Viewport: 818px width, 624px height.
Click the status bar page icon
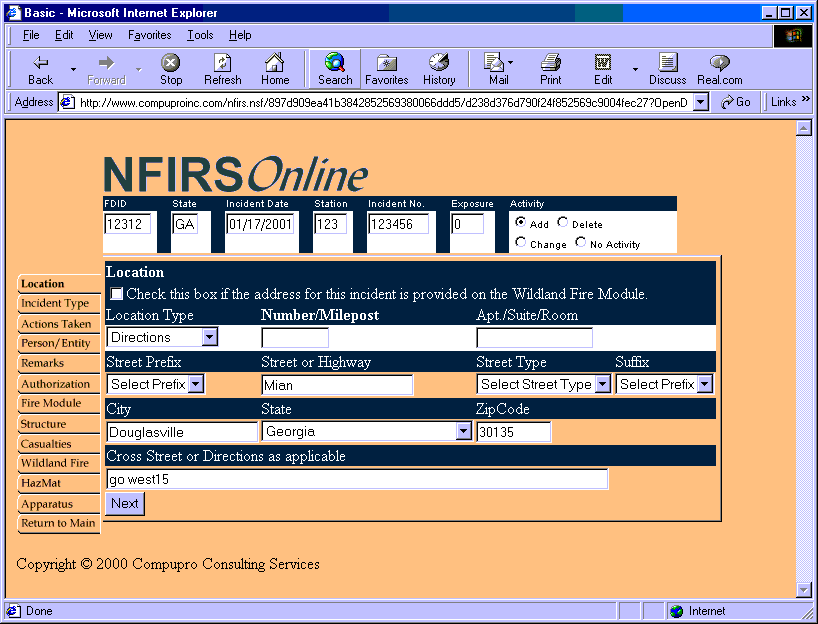click(14, 610)
